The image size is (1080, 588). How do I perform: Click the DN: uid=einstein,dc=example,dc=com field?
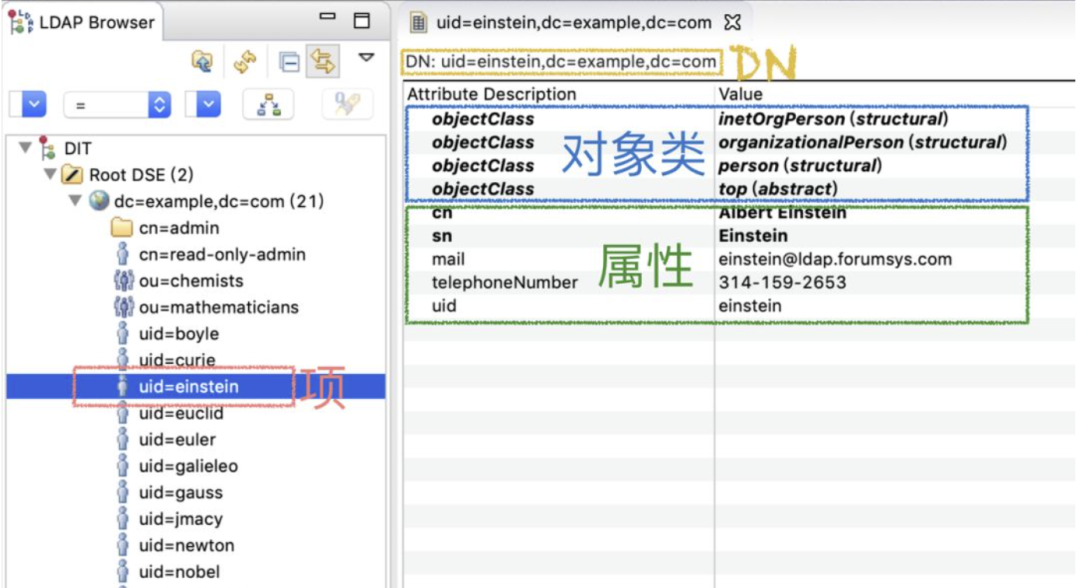coord(561,62)
